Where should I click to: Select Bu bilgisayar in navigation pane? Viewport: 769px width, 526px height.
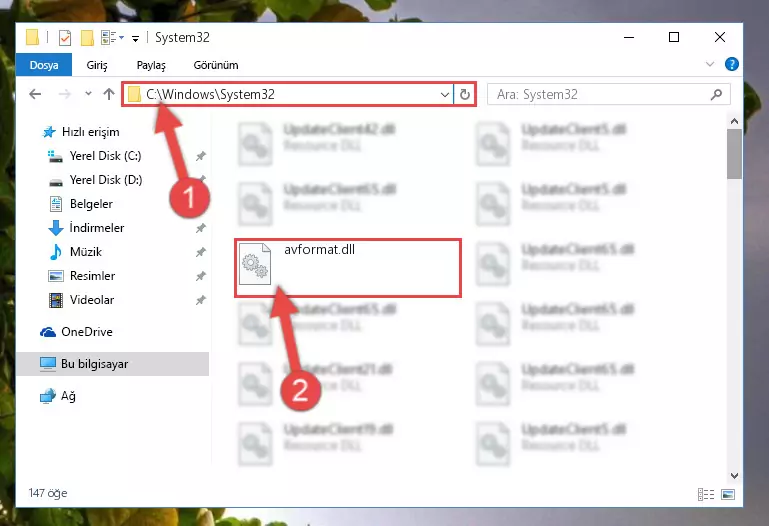[112, 364]
